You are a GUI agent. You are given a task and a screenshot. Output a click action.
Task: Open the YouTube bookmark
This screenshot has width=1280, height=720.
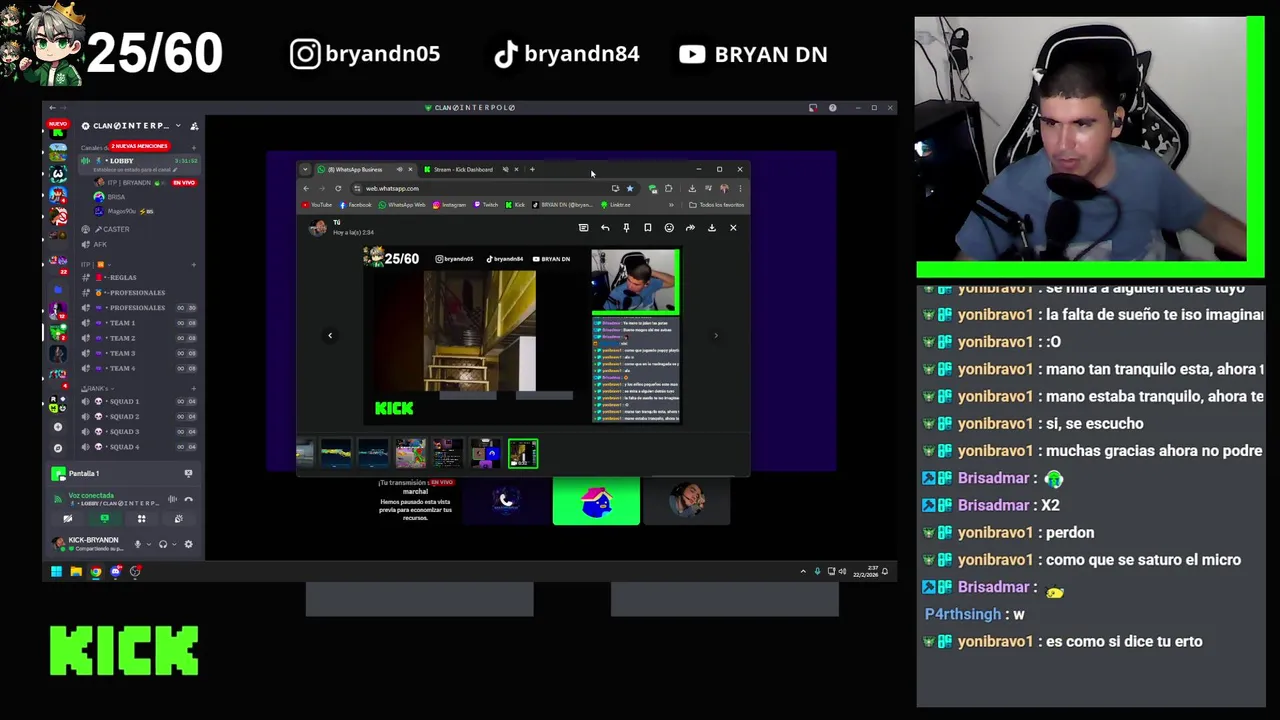[x=317, y=205]
